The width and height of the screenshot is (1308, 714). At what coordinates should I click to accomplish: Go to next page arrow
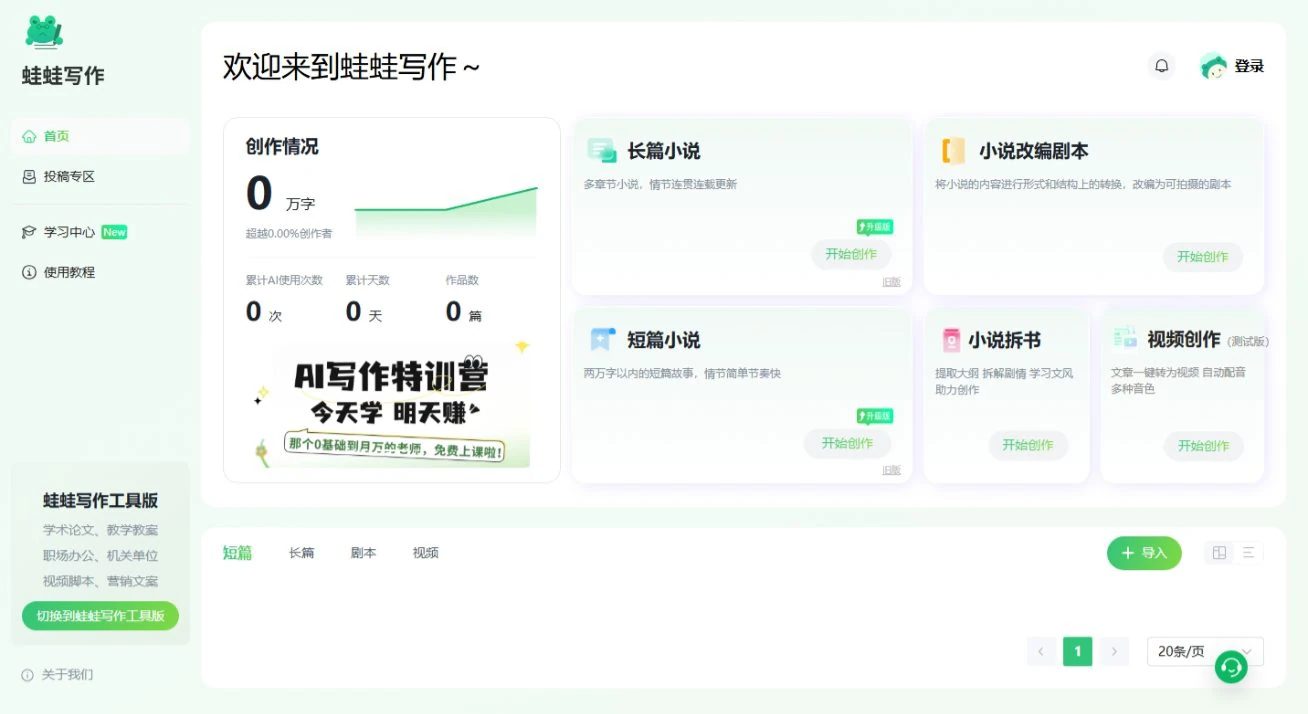pyautogui.click(x=1114, y=652)
